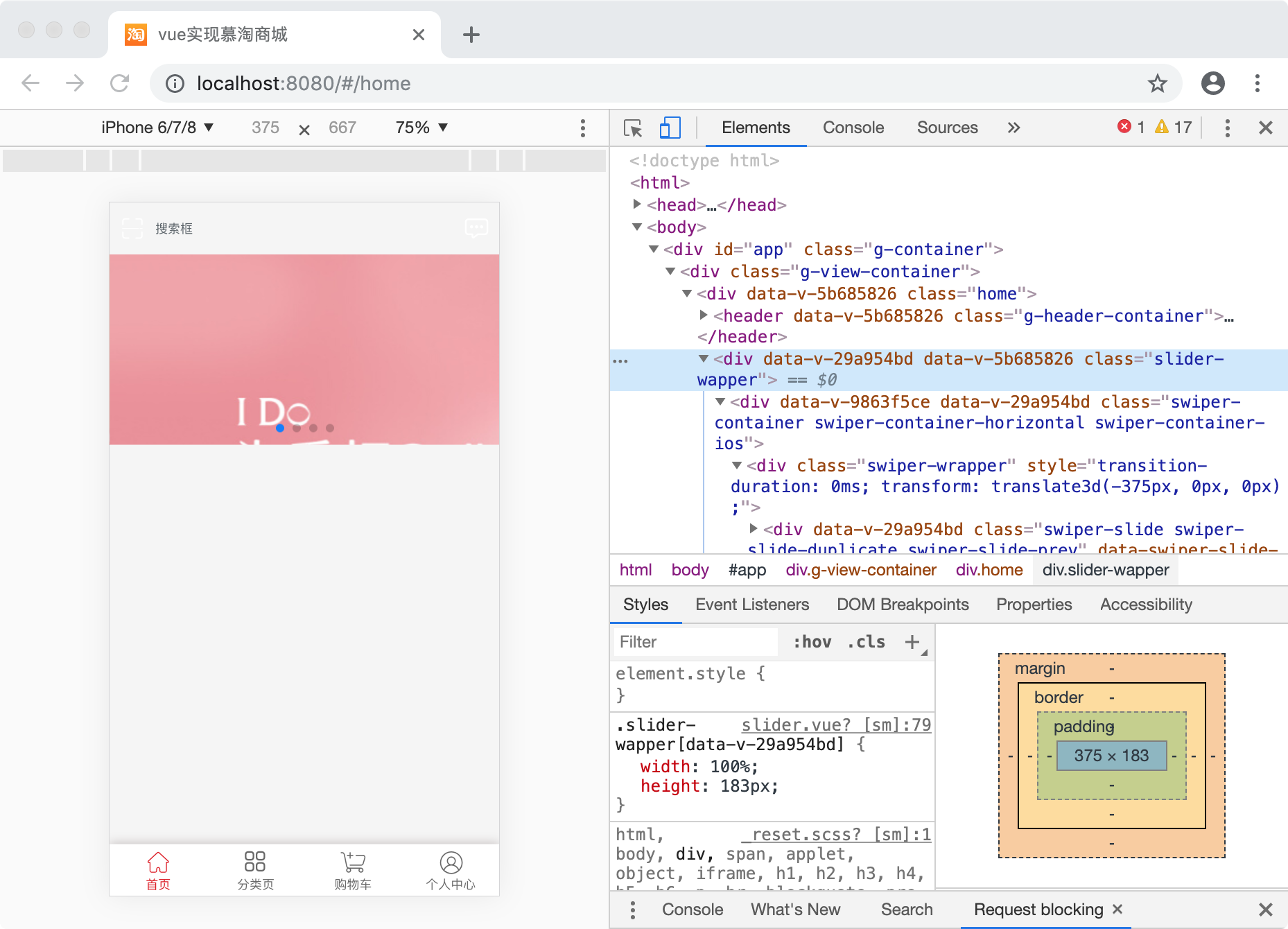Open the iPhone 6/7/8 device dropdown
The image size is (1288, 929).
157,128
